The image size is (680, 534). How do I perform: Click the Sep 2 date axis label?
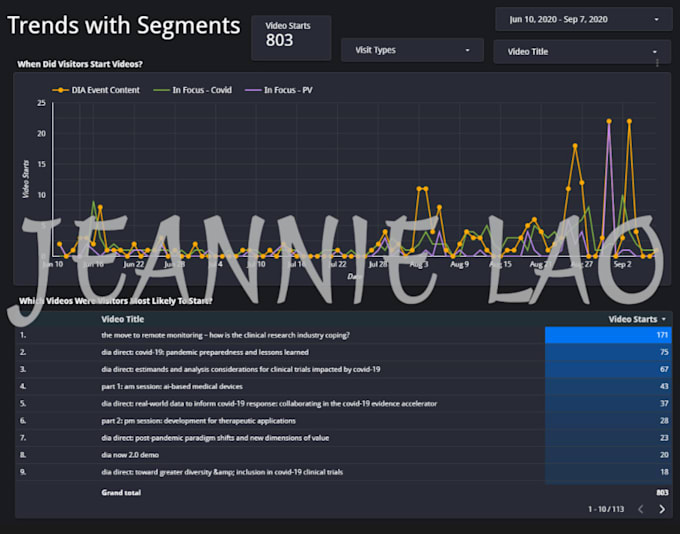[x=623, y=264]
